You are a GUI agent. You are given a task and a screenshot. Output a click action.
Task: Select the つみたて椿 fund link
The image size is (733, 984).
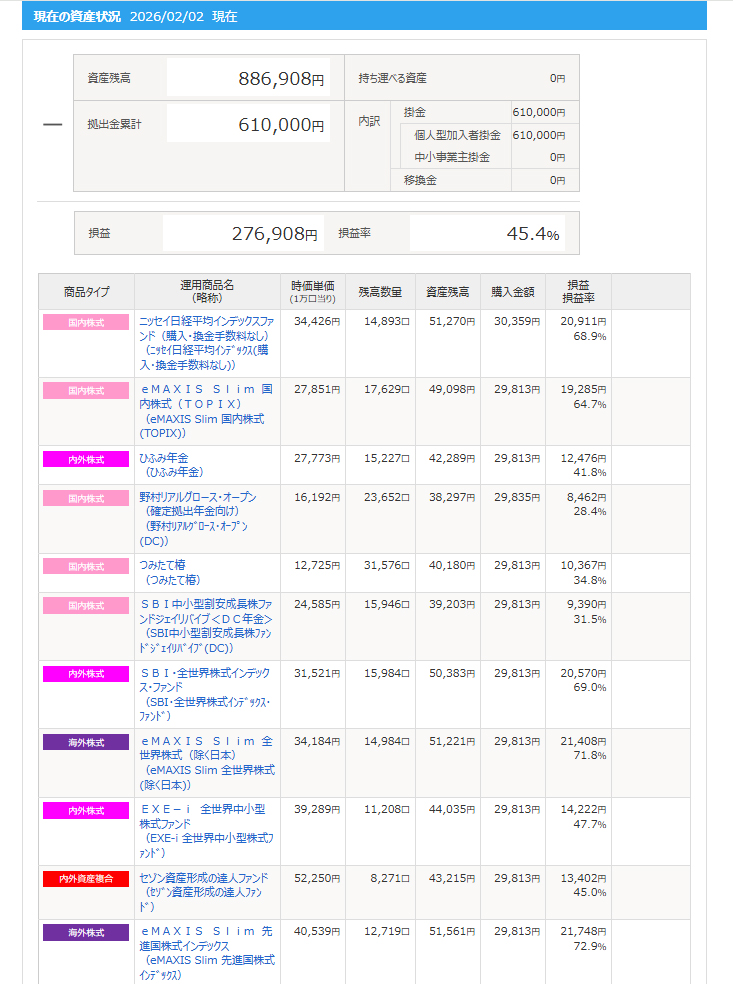pos(166,566)
